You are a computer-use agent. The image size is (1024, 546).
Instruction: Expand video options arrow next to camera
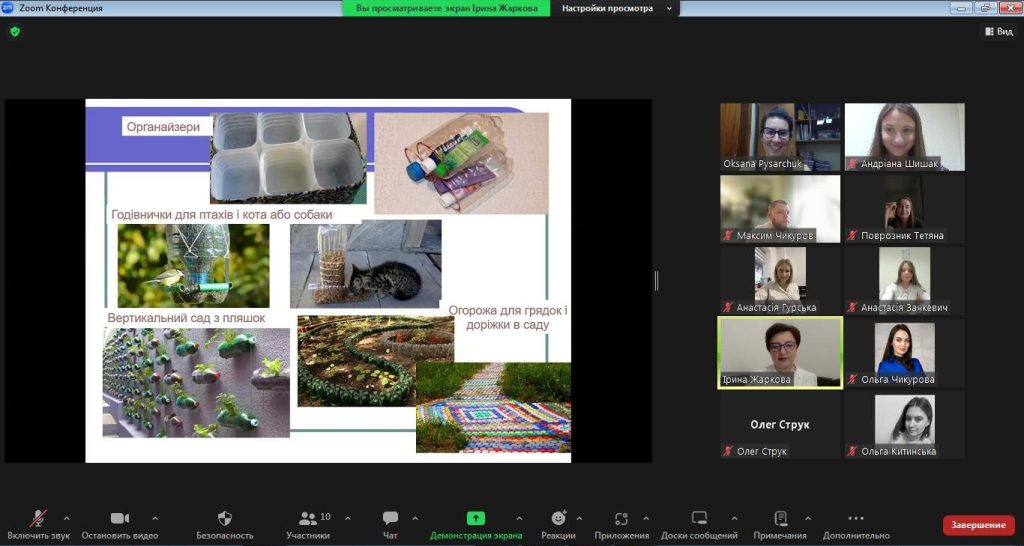(x=155, y=518)
